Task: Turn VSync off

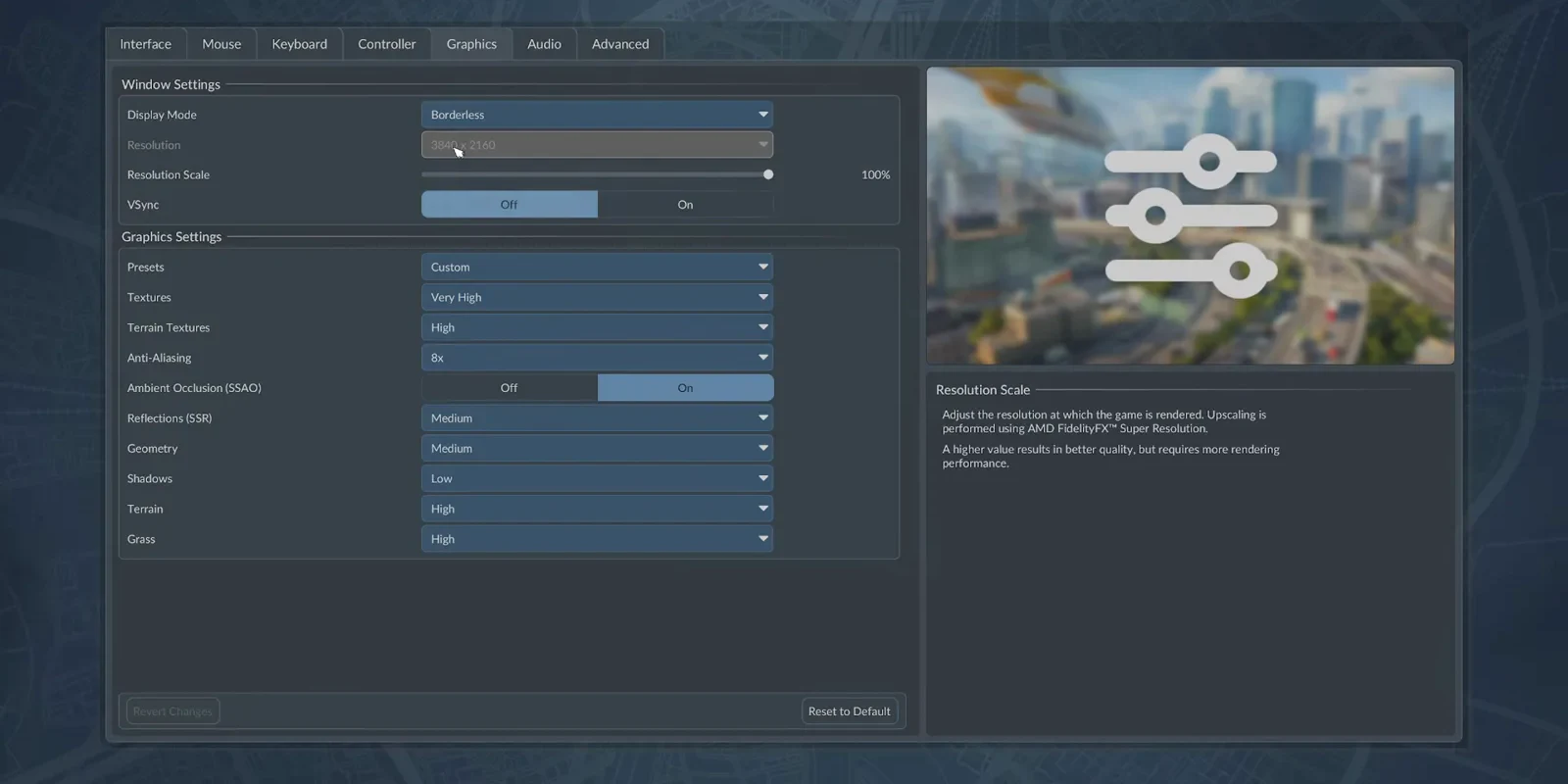Action: (510, 204)
